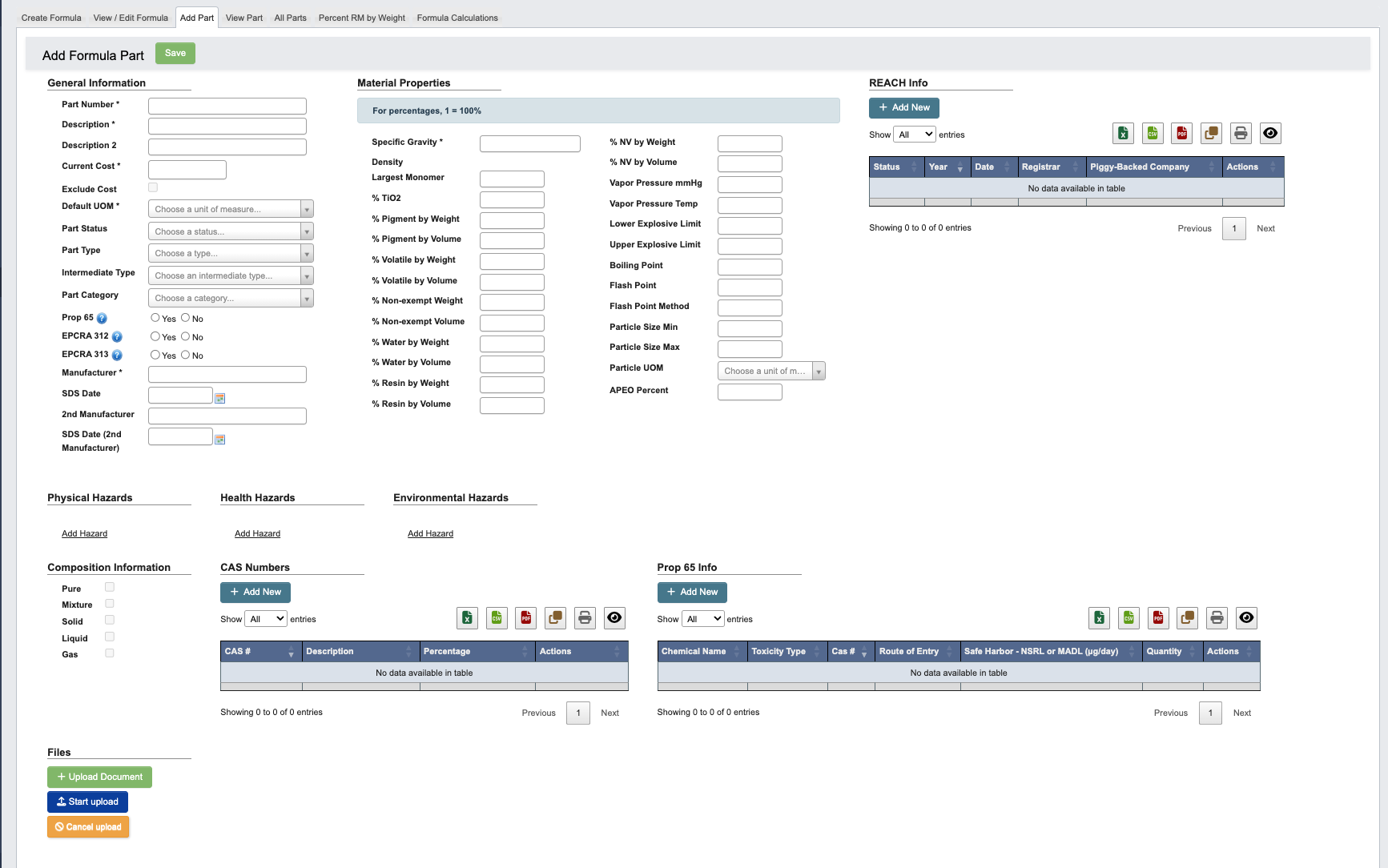Print the CAS Numbers table
The image size is (1388, 868).
point(585,618)
